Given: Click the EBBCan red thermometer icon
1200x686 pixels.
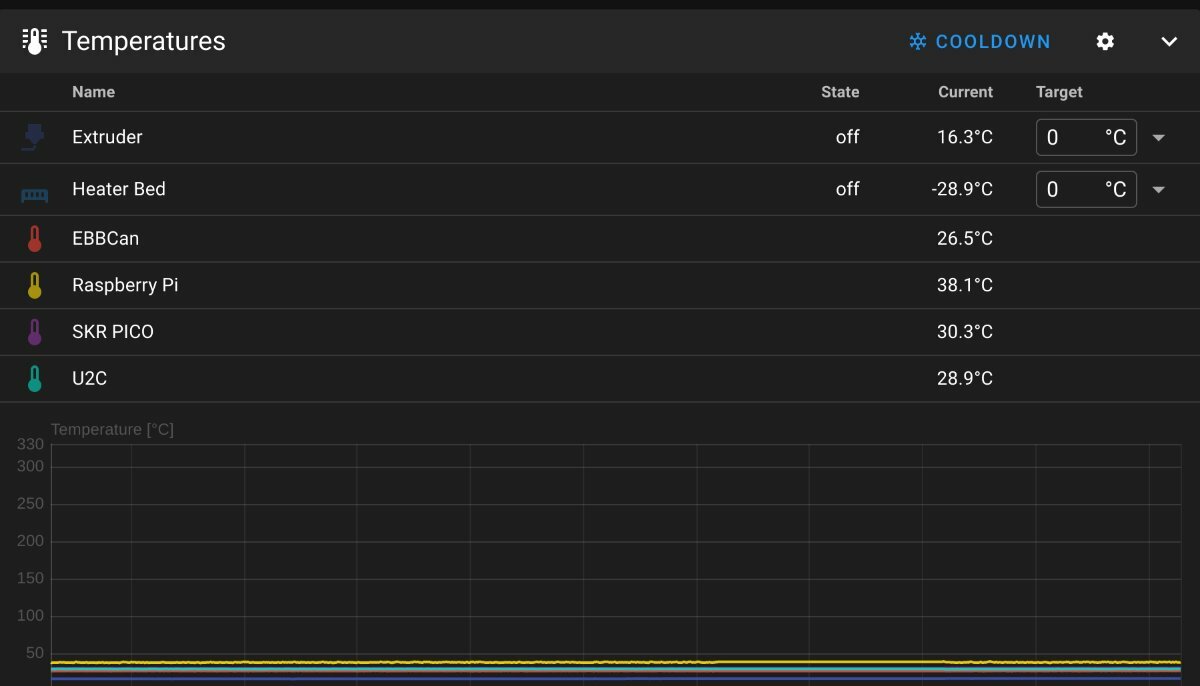Looking at the screenshot, I should click(34, 239).
